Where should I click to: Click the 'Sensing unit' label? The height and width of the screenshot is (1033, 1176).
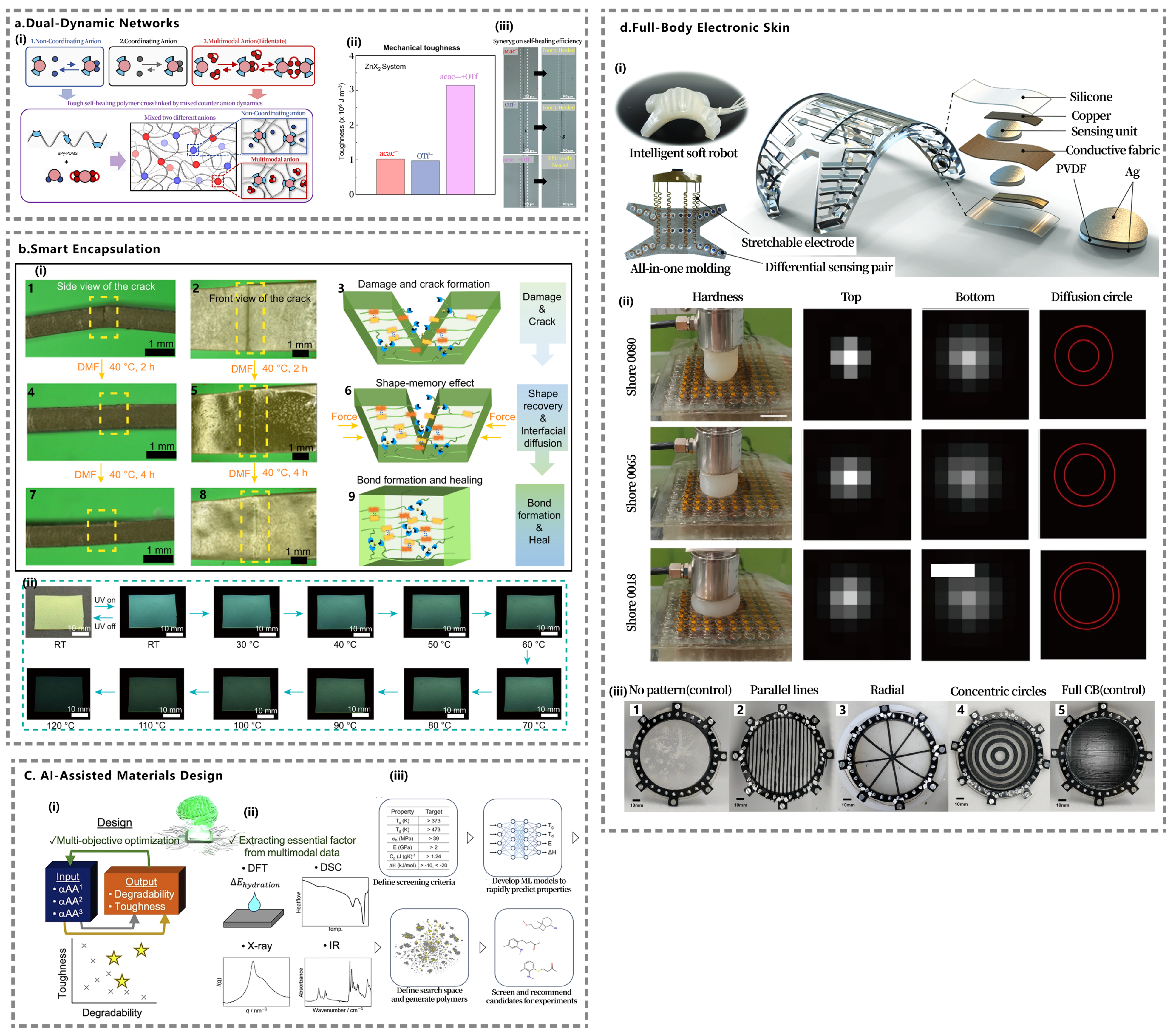coord(1104,131)
